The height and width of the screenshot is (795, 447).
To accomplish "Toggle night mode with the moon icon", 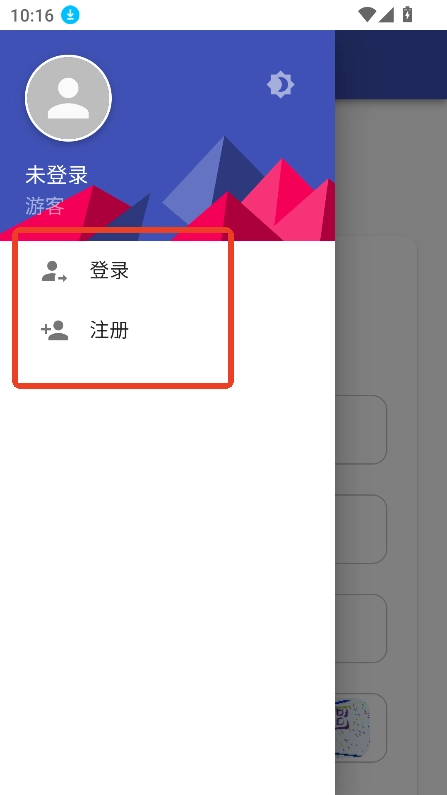I will (280, 85).
